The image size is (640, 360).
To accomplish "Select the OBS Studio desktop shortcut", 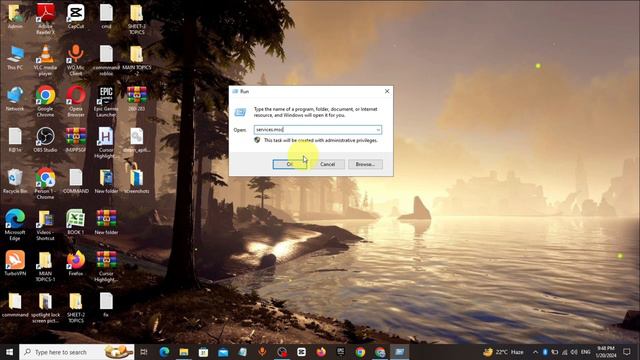I will click(45, 140).
